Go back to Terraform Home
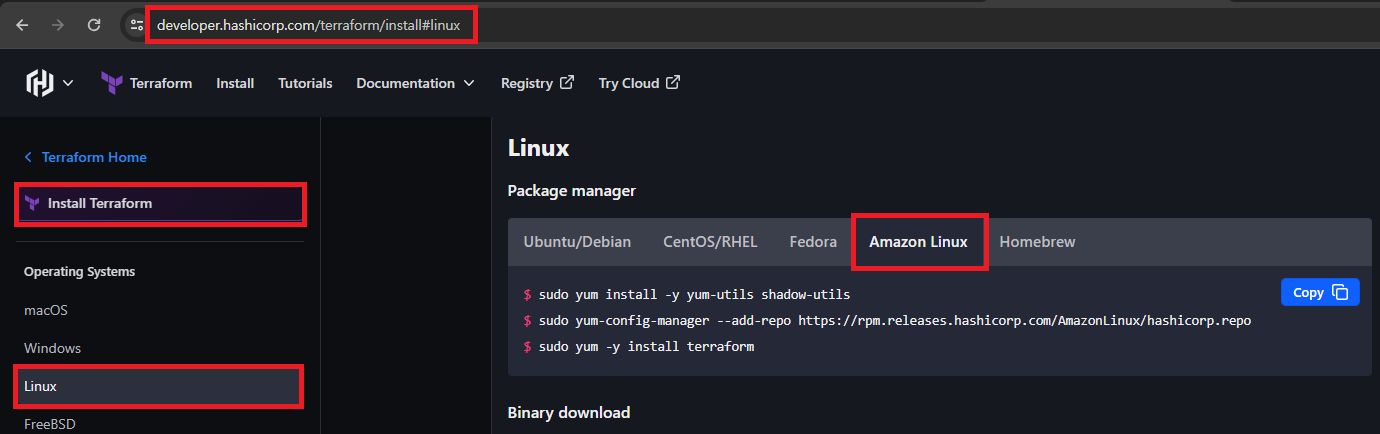This screenshot has height=434, width=1380. [x=94, y=157]
